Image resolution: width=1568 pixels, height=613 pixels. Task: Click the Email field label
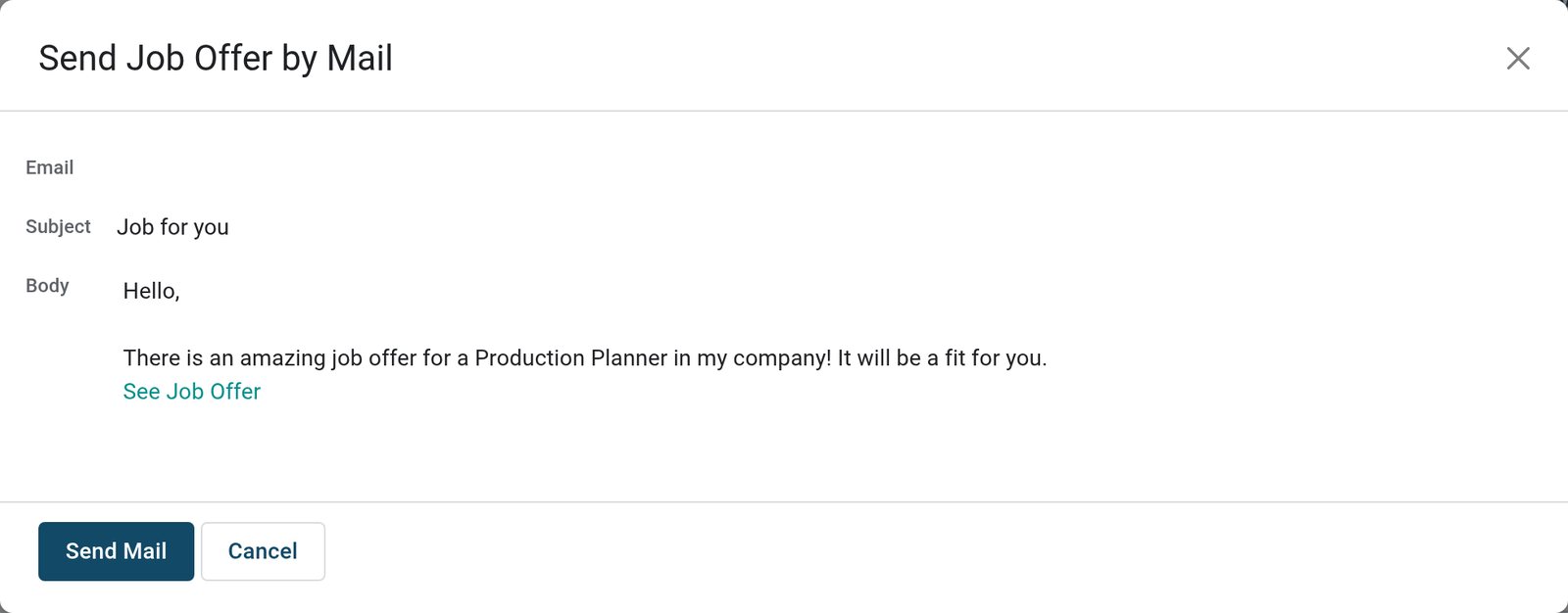[x=50, y=167]
